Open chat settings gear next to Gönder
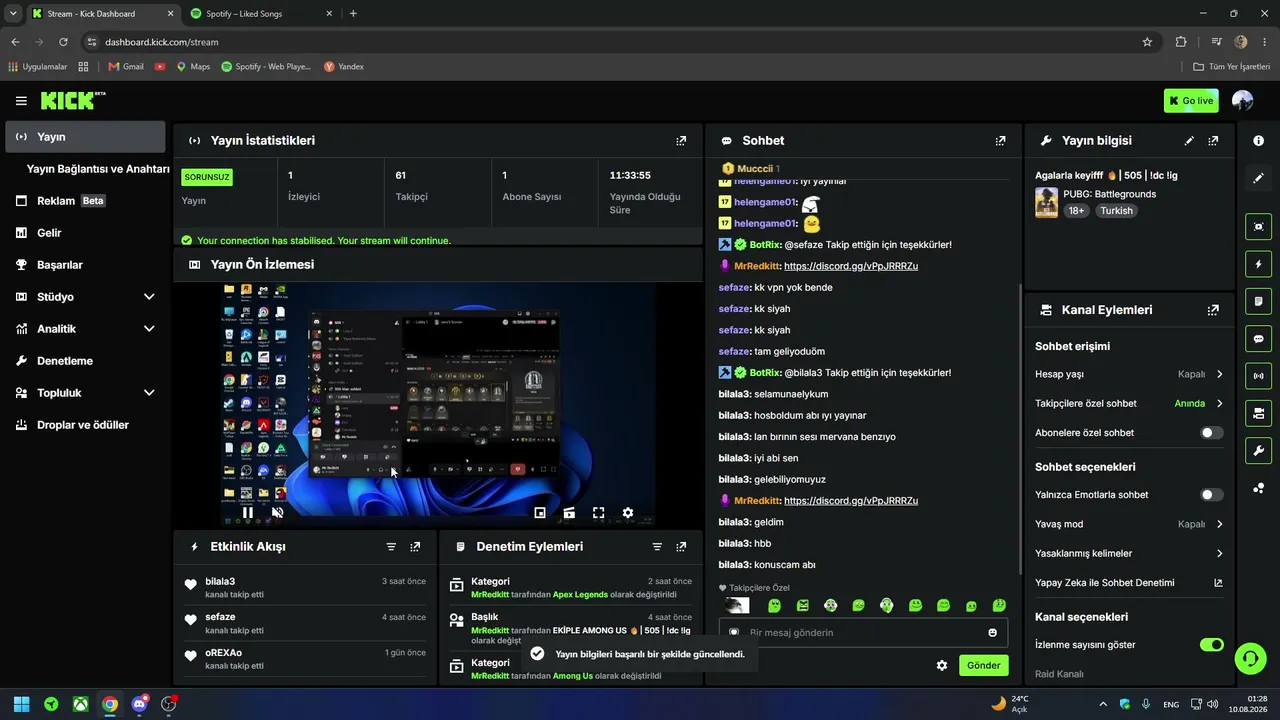The width and height of the screenshot is (1280, 720). coord(941,665)
